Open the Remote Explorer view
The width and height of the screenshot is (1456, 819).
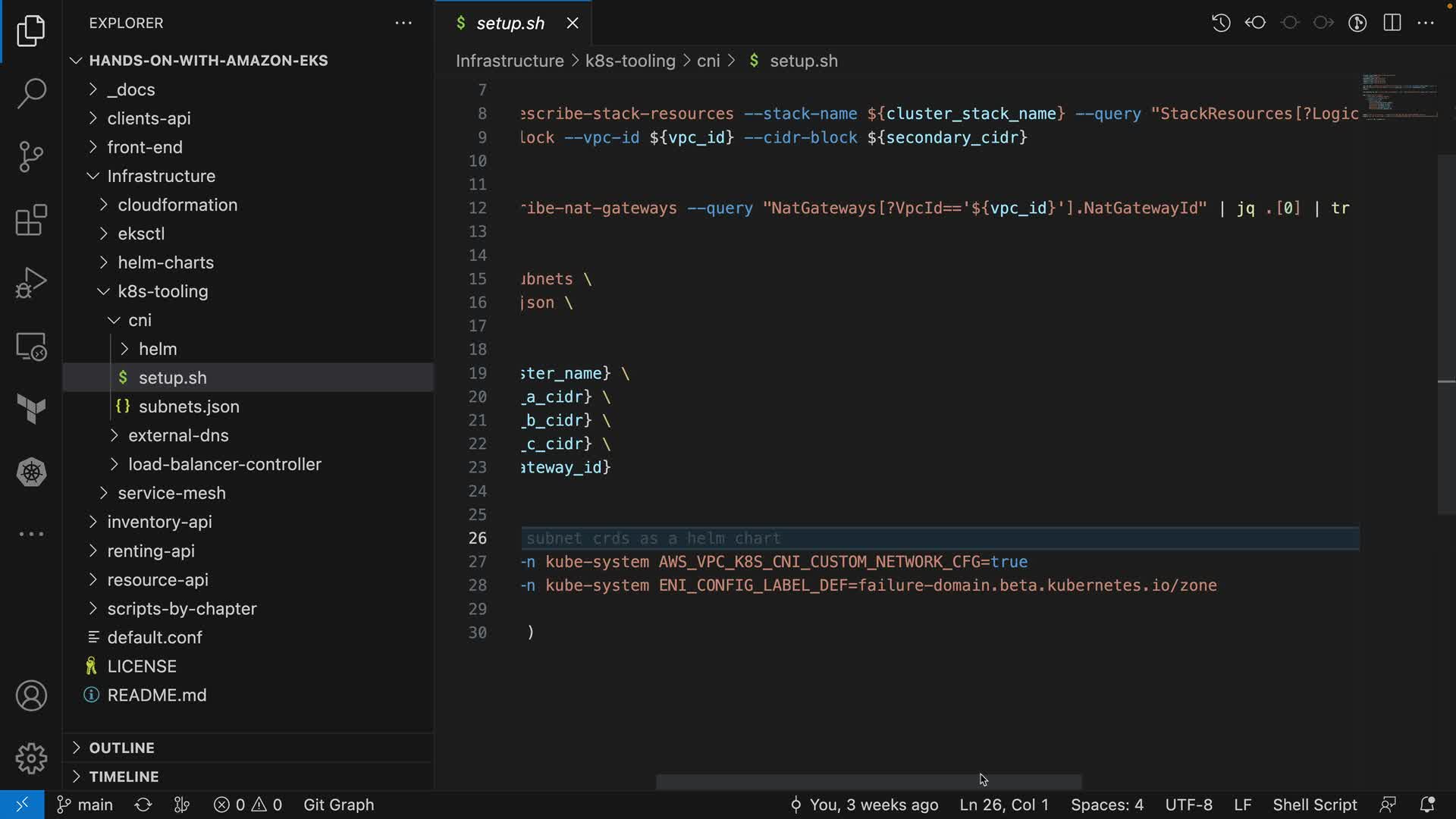coord(31,347)
